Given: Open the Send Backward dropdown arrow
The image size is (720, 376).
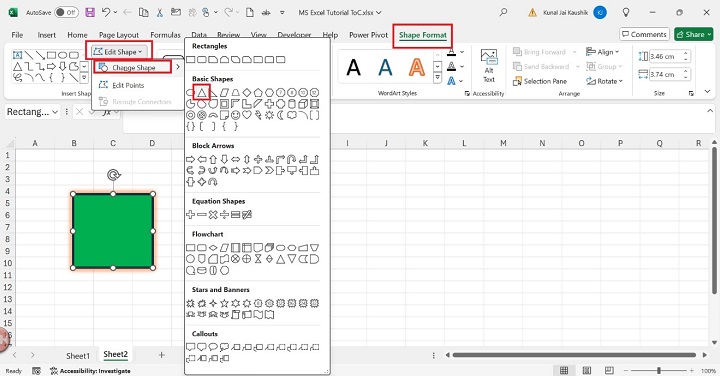Looking at the screenshot, I should tap(578, 67).
